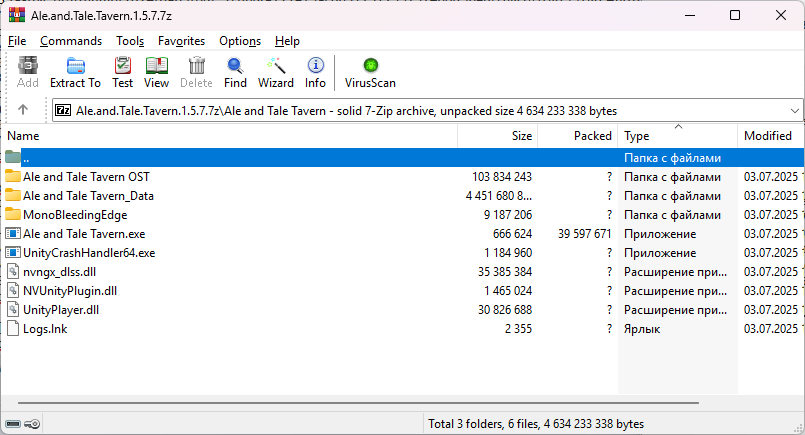Click the size value '9 187 206'
This screenshot has height=435, width=805.
click(508, 215)
